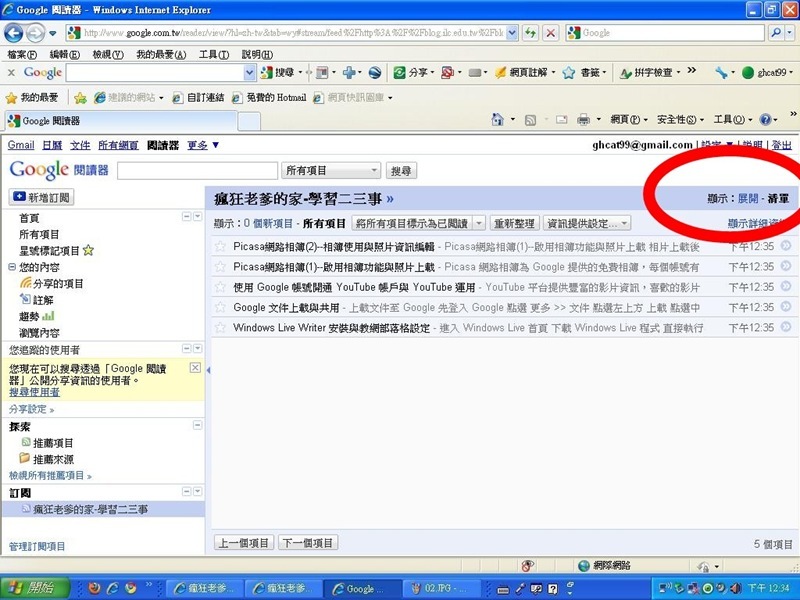The height and width of the screenshot is (600, 800).
Task: Open original page arrow for Windows Live Writer row
Action: [786, 327]
